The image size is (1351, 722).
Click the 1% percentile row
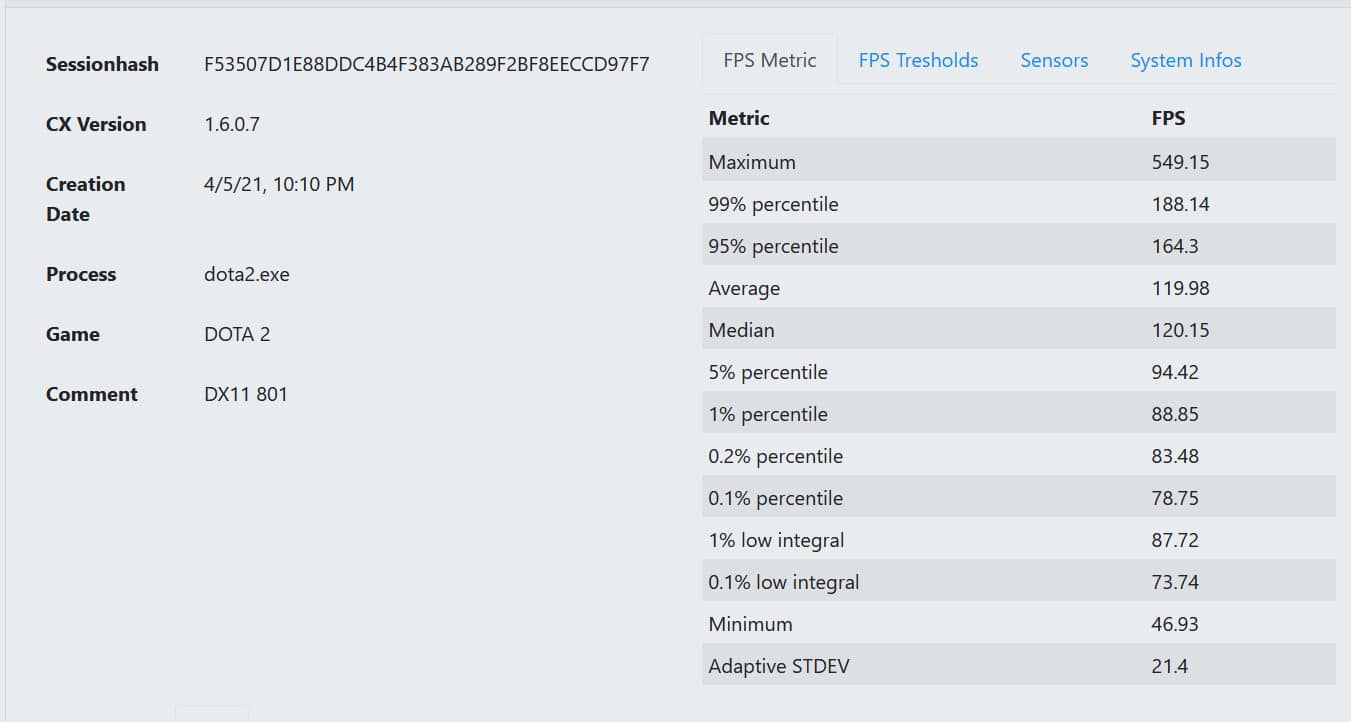point(1019,414)
